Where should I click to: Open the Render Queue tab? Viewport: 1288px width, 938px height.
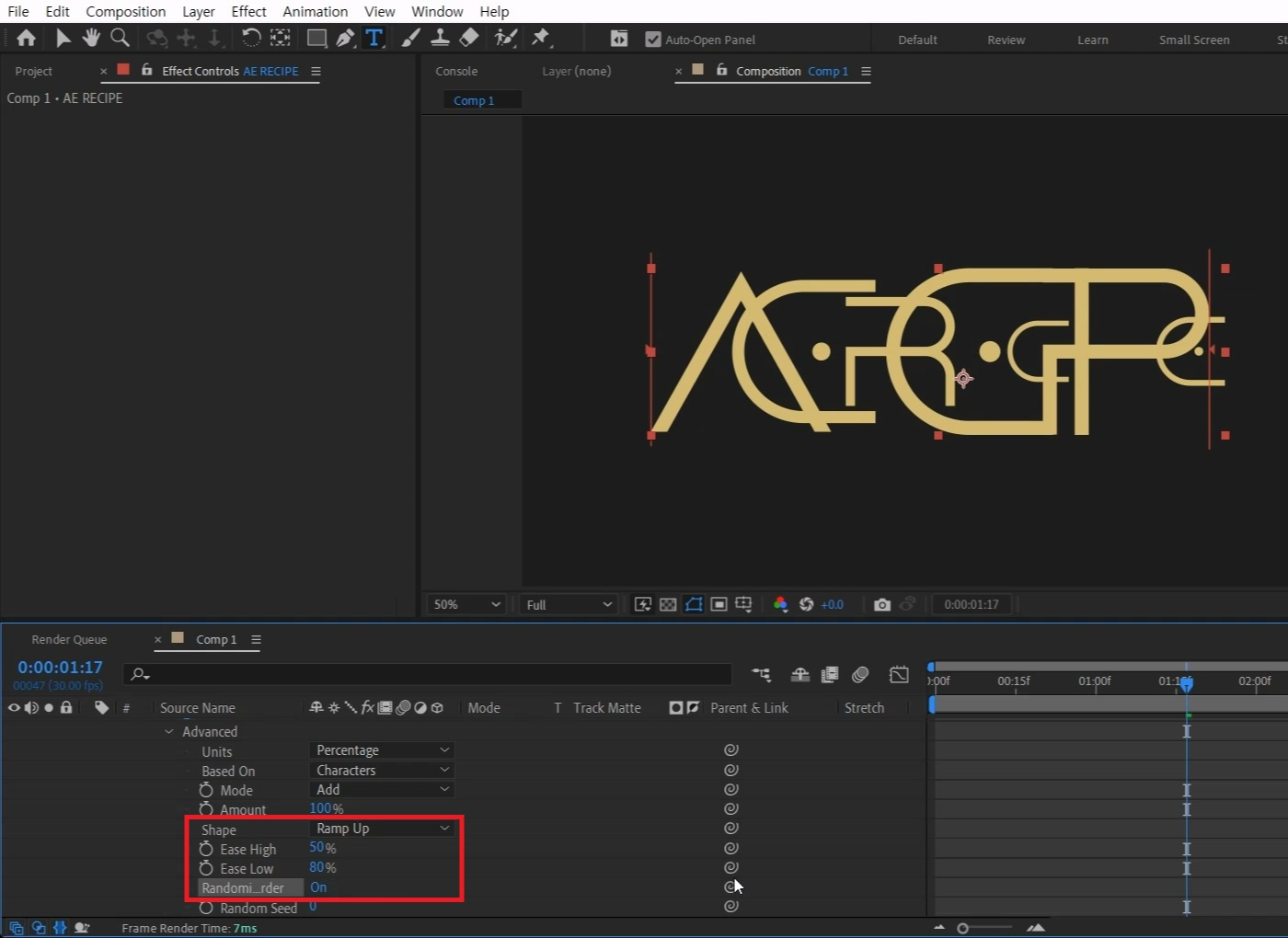pos(69,639)
